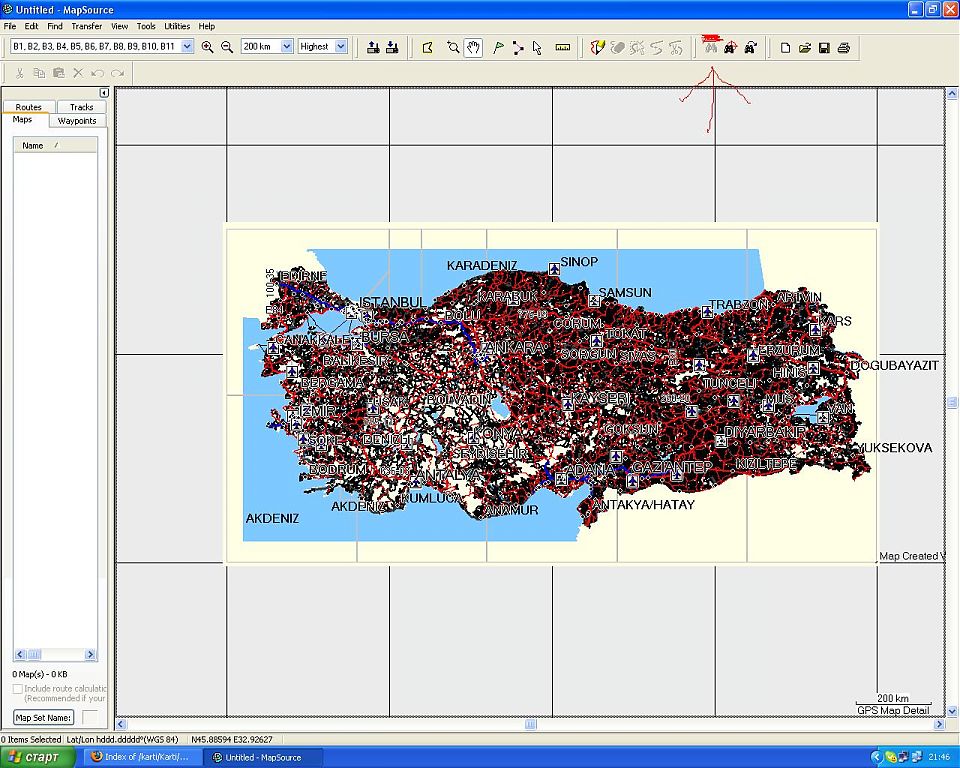The width and height of the screenshot is (960, 768).
Task: Click the Zoom Out magnifier icon
Action: (x=227, y=47)
